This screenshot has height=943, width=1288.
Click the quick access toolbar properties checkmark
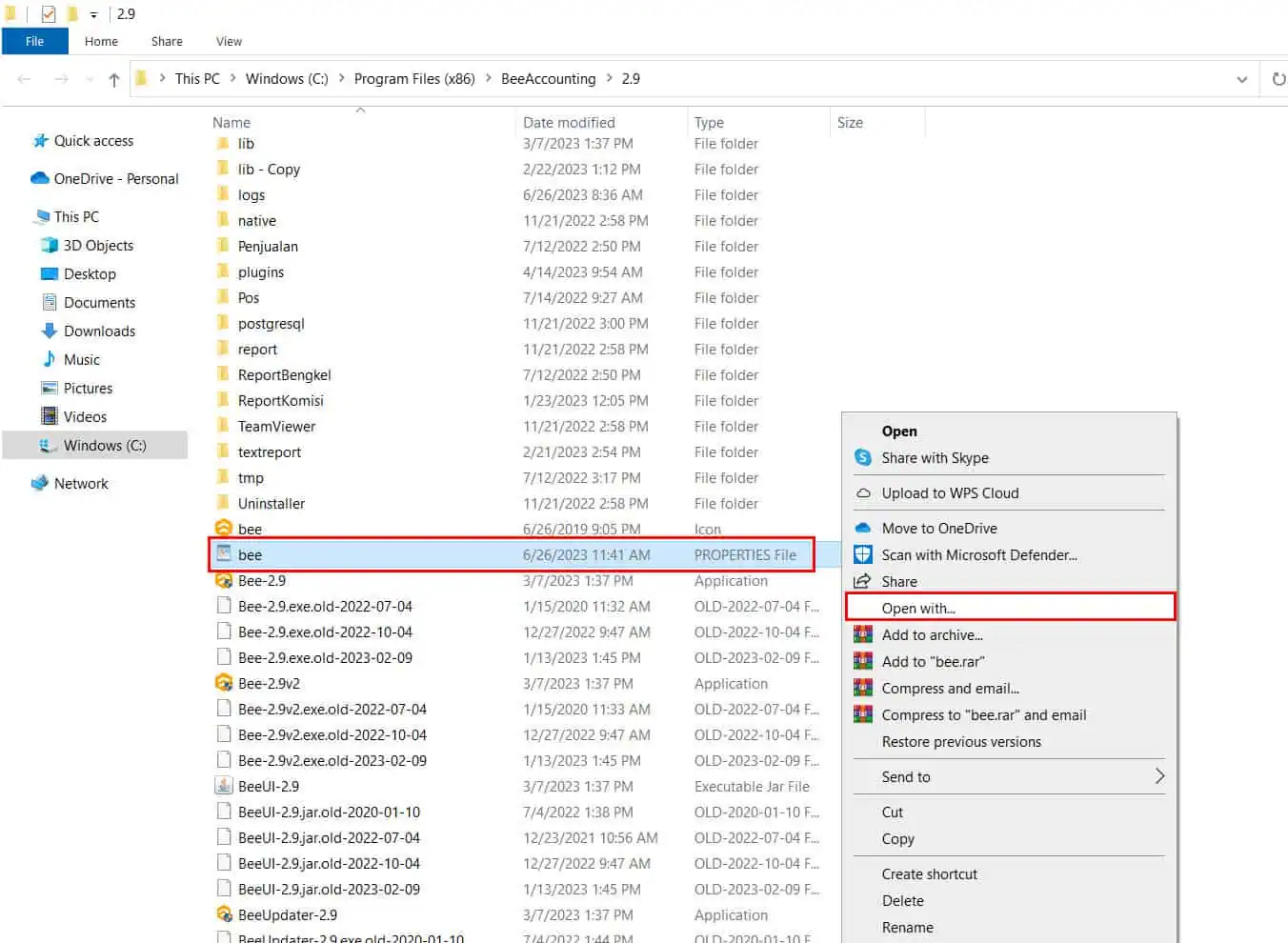click(49, 14)
